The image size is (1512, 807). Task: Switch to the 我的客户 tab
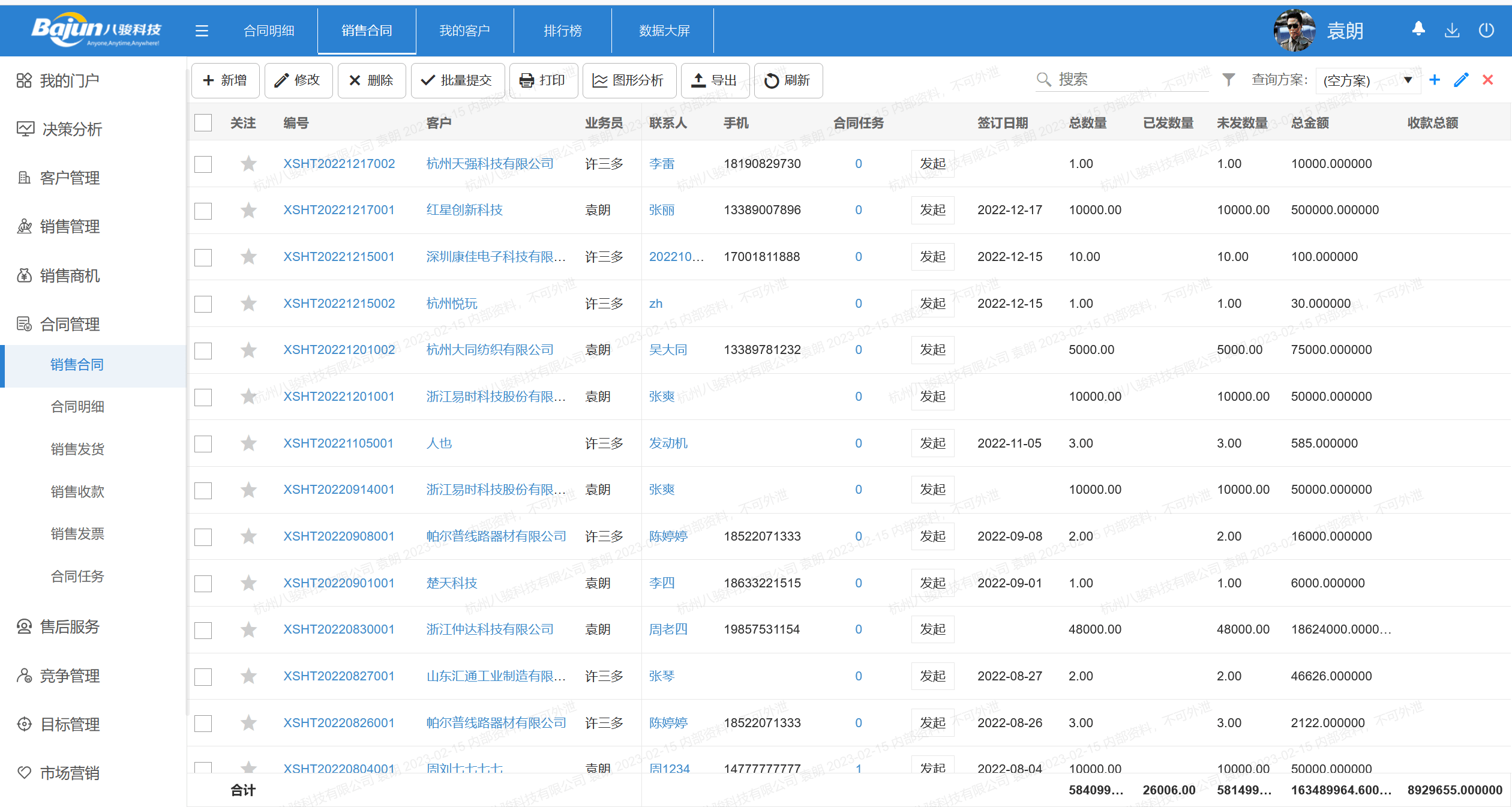point(464,31)
